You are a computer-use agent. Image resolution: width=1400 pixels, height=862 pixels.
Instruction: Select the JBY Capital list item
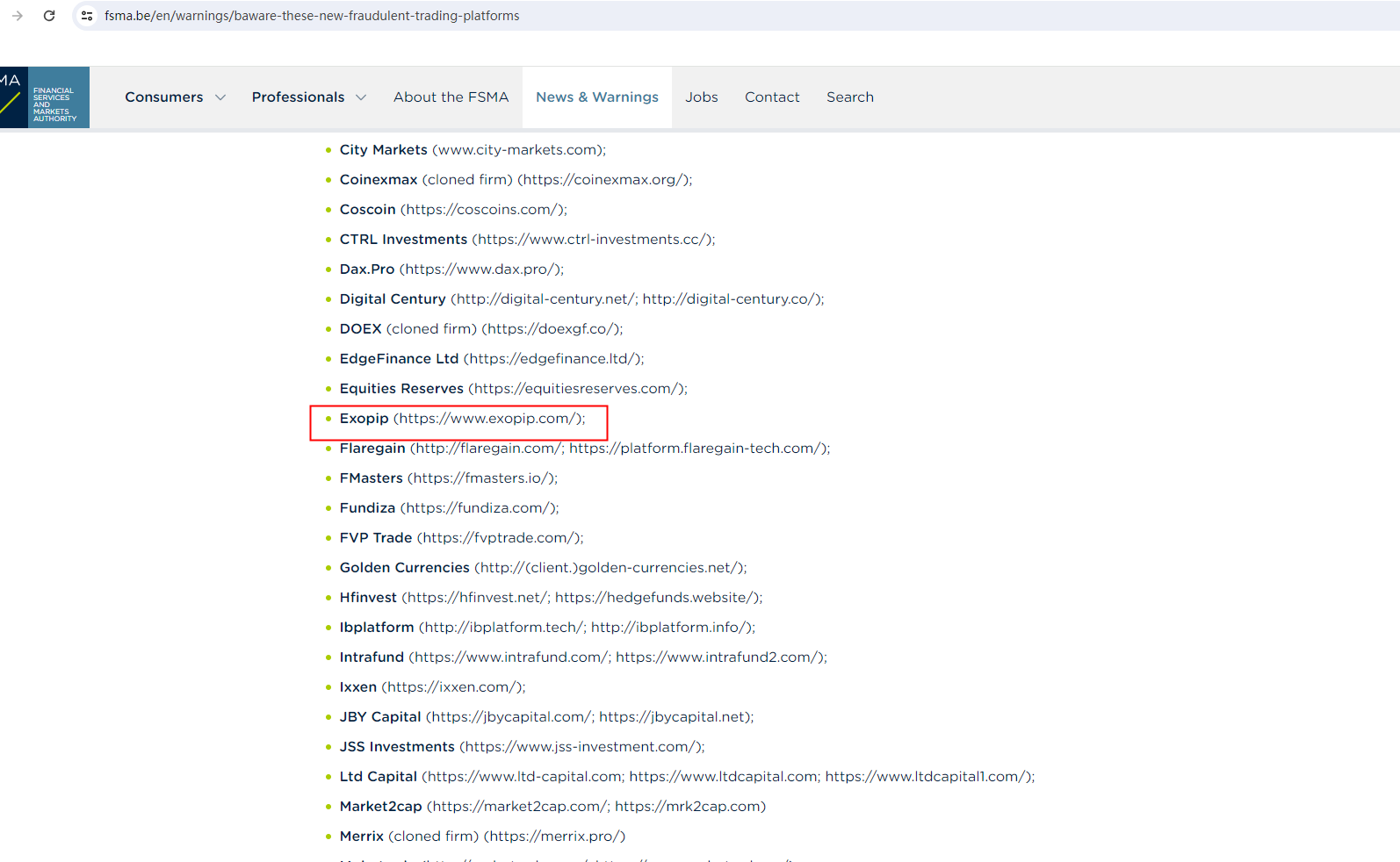tap(545, 717)
